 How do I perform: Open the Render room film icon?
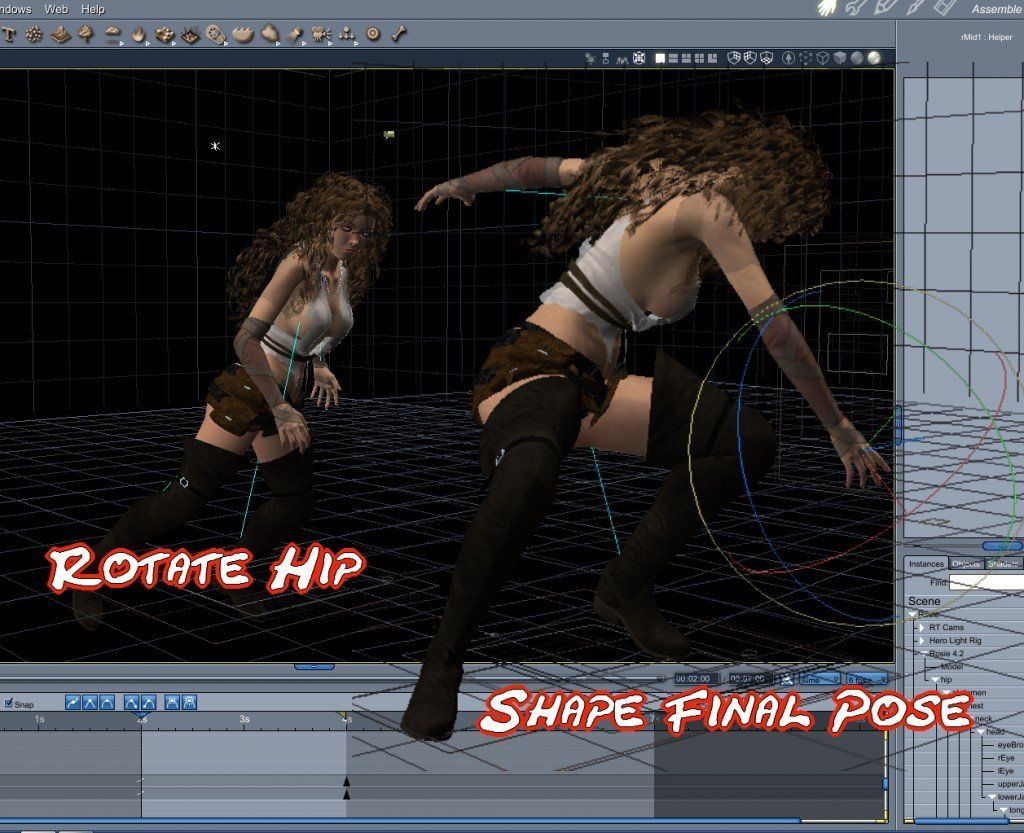click(945, 7)
